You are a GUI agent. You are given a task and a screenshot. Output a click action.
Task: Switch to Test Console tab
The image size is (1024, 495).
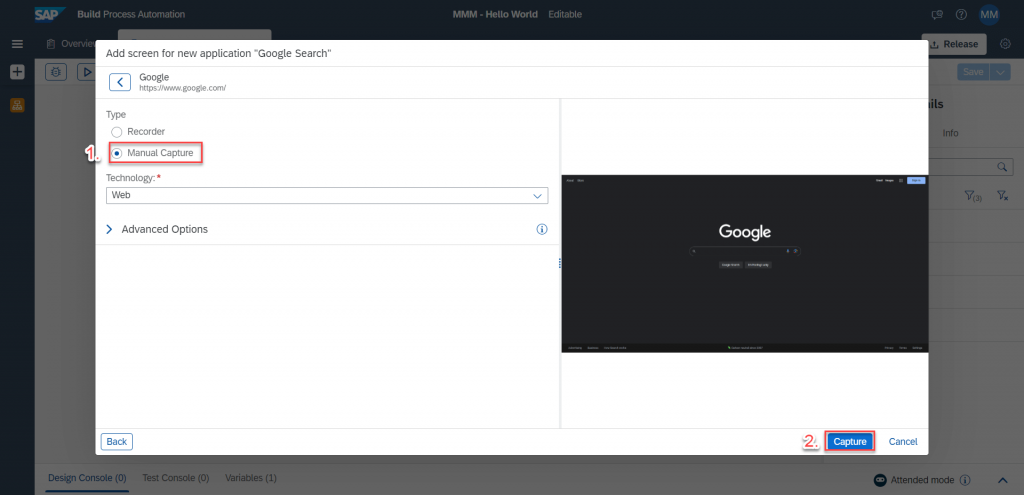pyautogui.click(x=176, y=478)
